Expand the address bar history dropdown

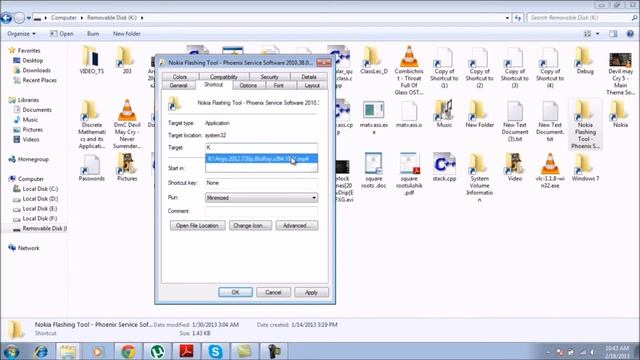point(507,18)
